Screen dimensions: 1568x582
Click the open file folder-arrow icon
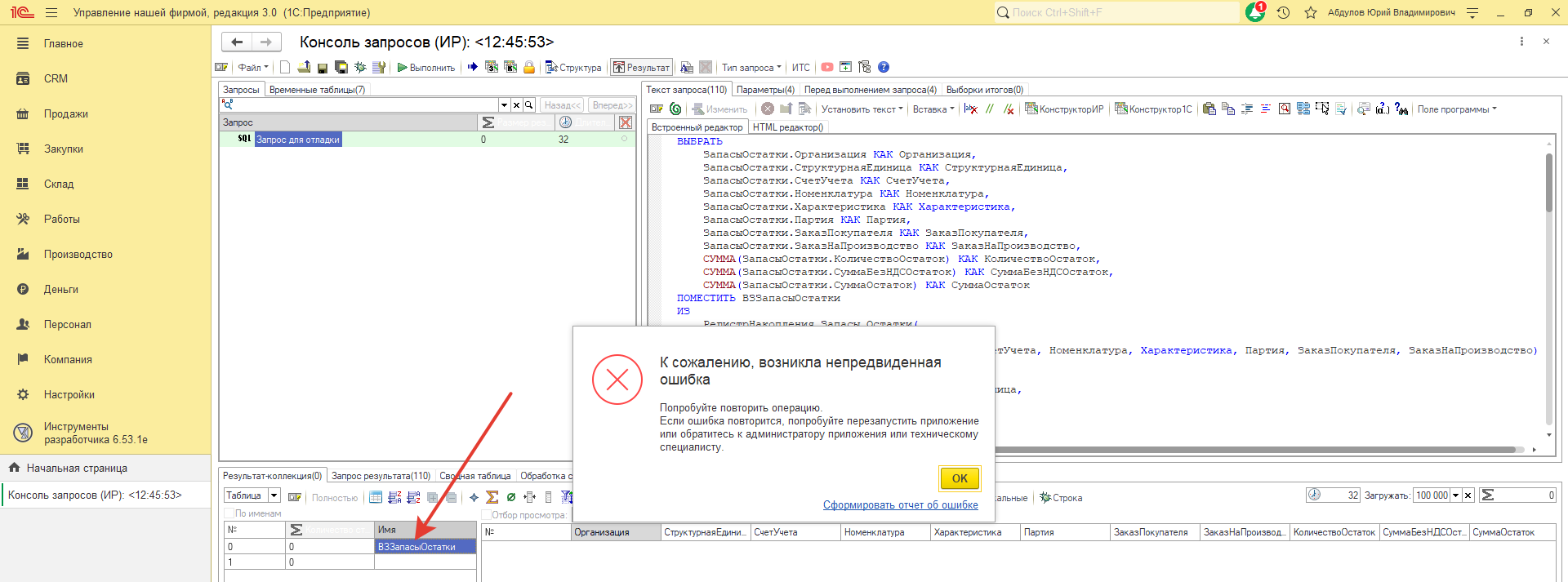pyautogui.click(x=304, y=67)
